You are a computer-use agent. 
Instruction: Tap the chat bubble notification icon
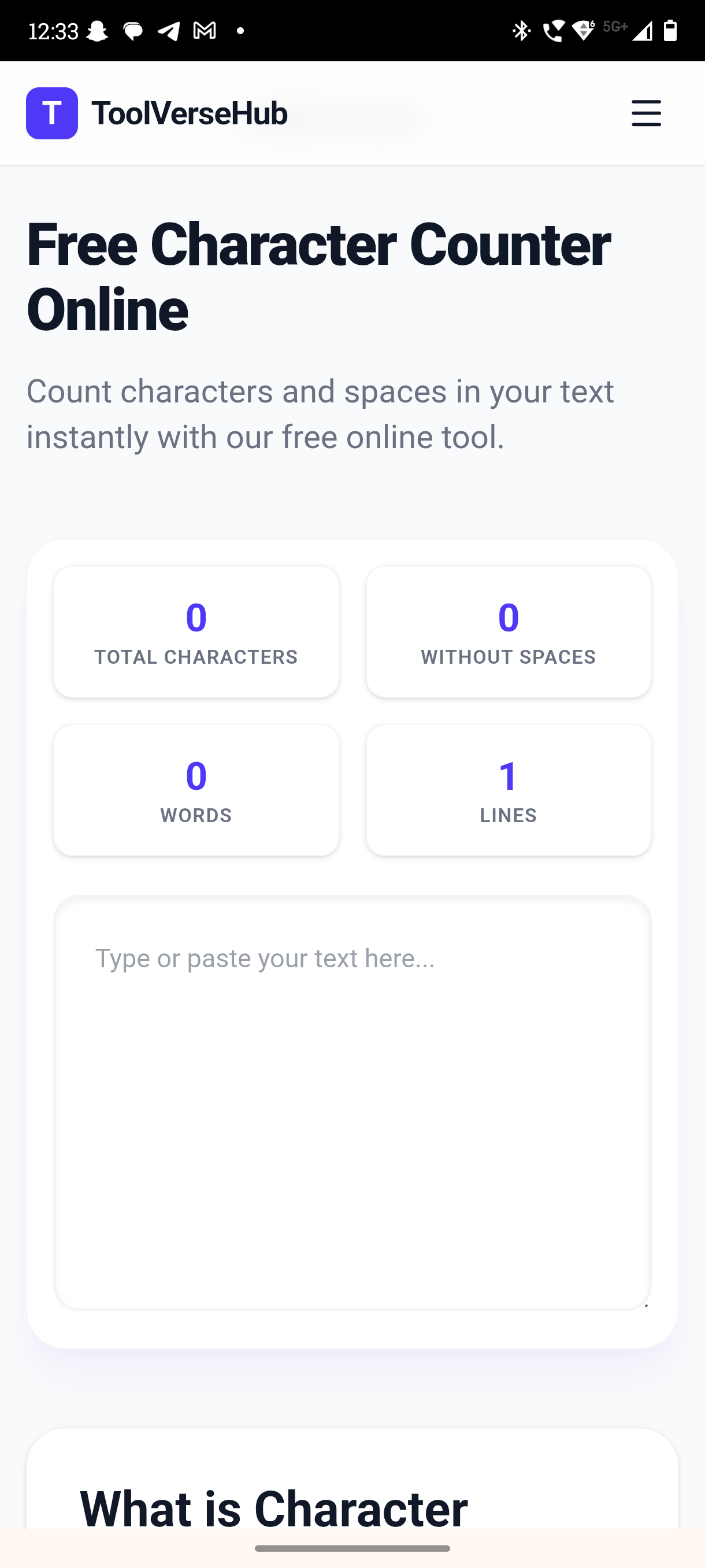coord(132,31)
